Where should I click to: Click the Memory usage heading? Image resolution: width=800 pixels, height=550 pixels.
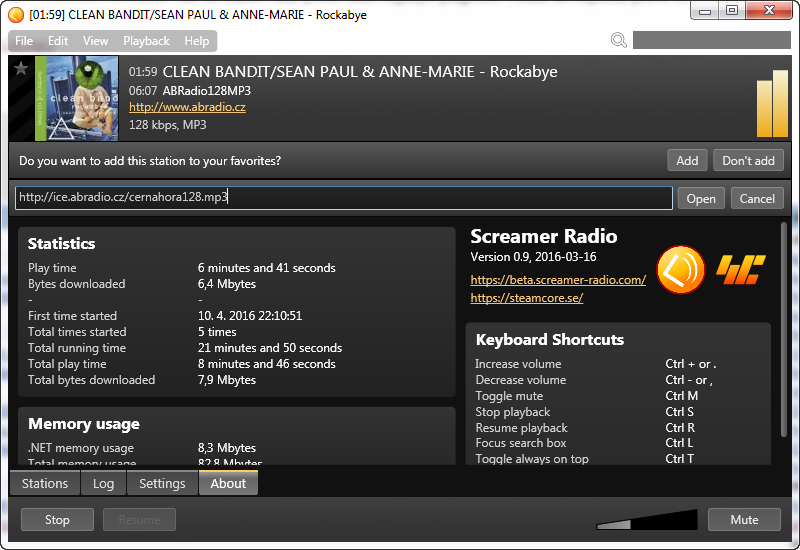(x=84, y=424)
